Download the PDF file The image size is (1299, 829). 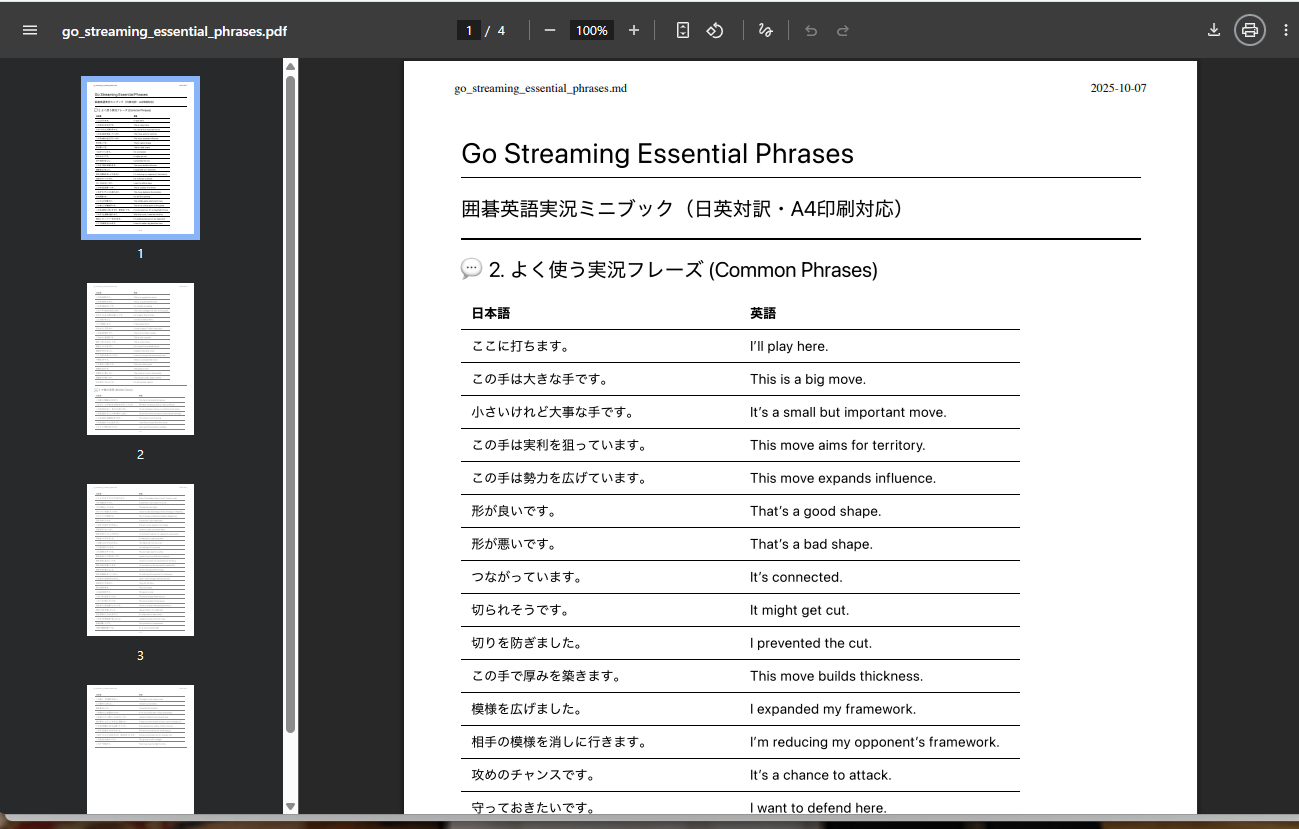point(1213,30)
